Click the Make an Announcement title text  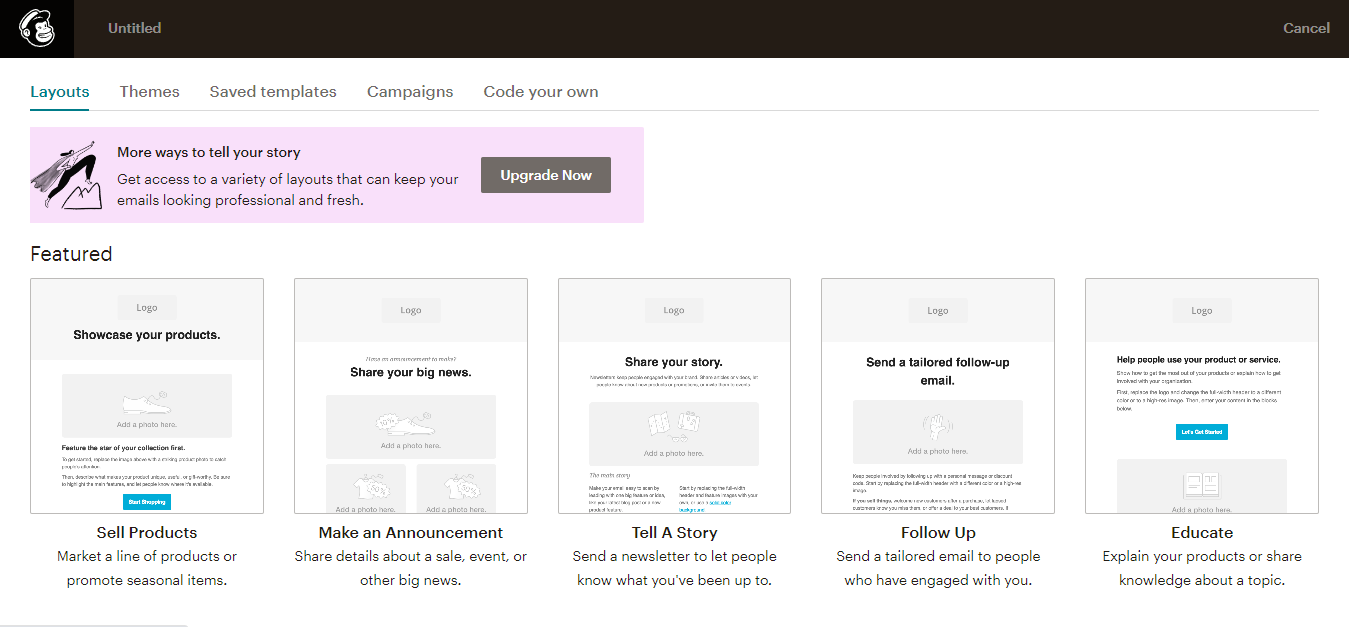coord(411,532)
